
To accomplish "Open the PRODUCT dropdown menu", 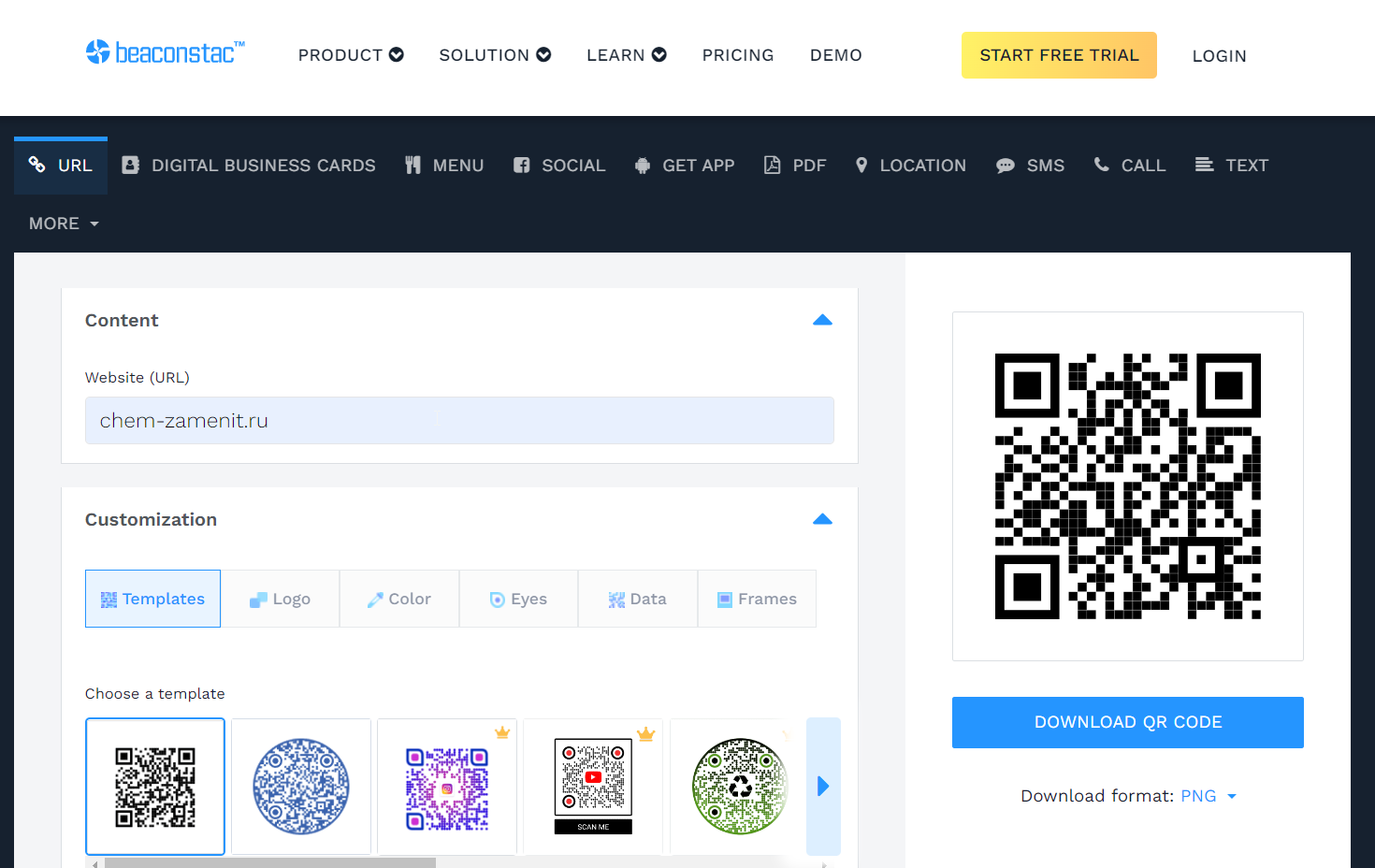I will coord(351,55).
